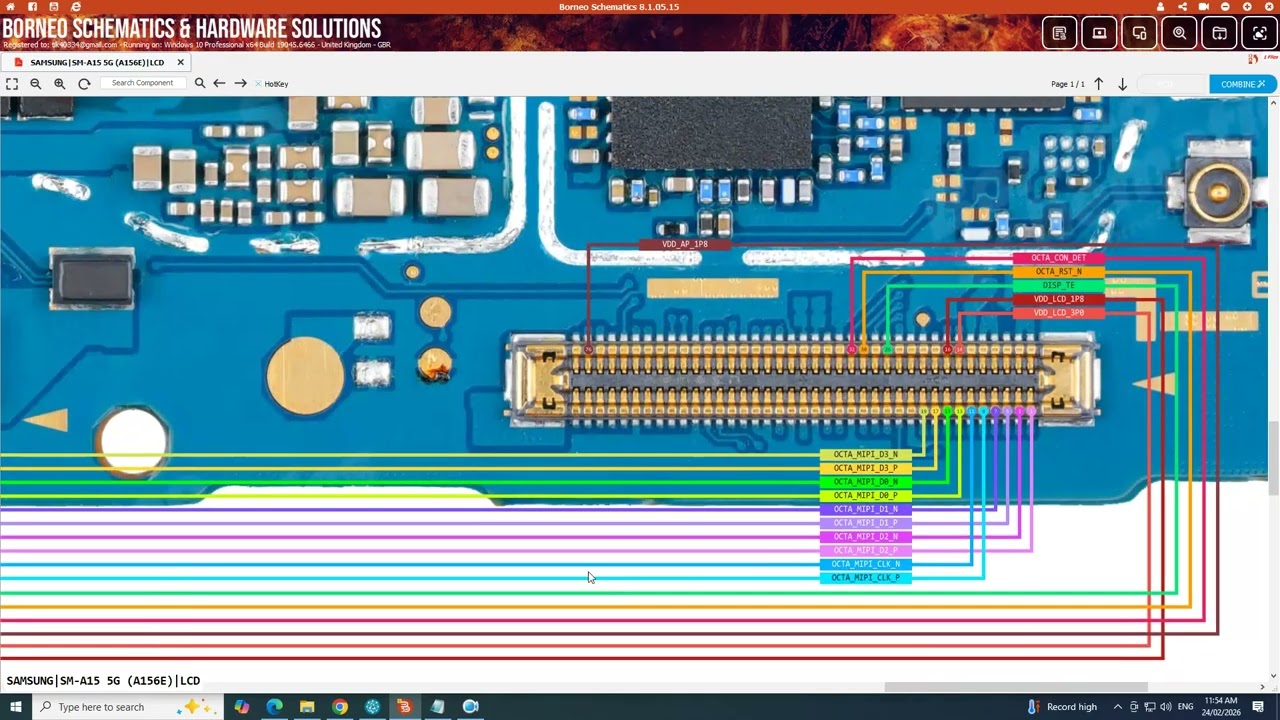Open the screen capture tool at top right
The image size is (1280, 720).
[1257, 33]
